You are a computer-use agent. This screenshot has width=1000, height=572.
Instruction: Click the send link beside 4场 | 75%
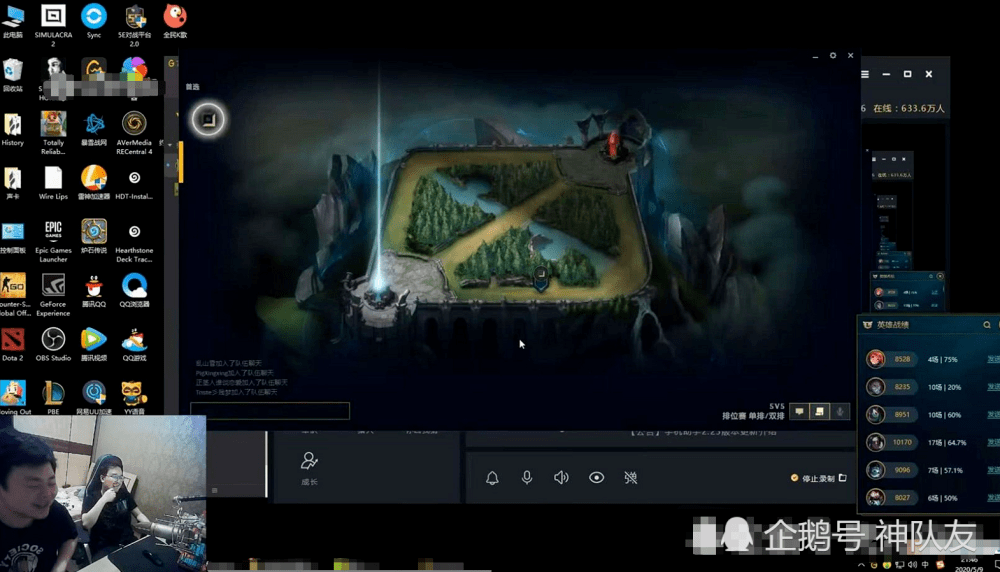tap(993, 360)
